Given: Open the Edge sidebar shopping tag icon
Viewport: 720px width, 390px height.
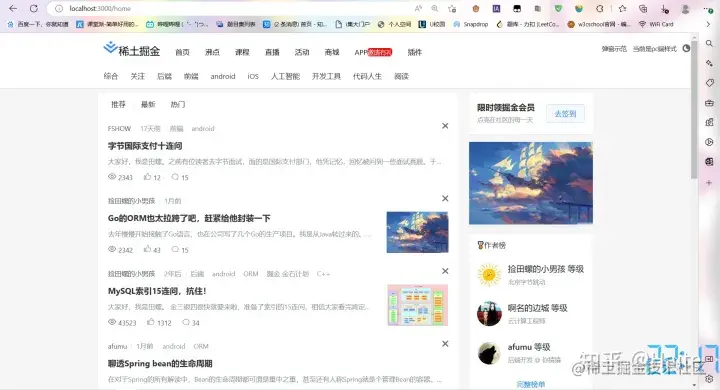Looking at the screenshot, I should [709, 83].
